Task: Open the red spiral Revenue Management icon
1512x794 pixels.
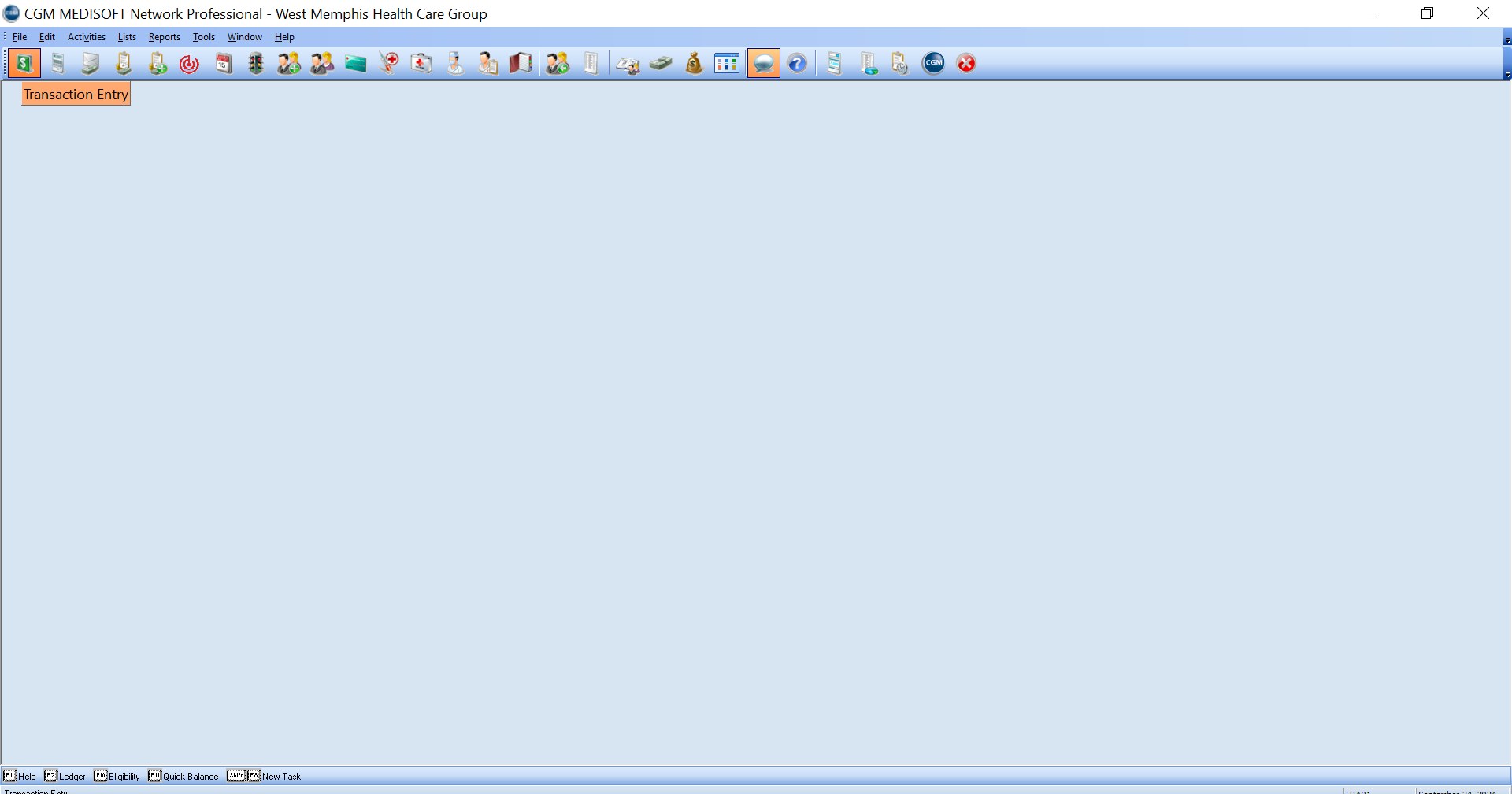Action: click(x=189, y=64)
